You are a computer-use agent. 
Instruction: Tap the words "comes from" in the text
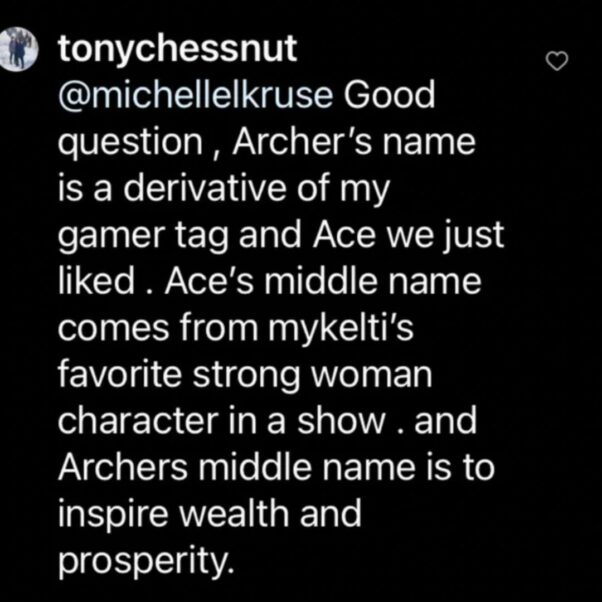[x=158, y=328]
